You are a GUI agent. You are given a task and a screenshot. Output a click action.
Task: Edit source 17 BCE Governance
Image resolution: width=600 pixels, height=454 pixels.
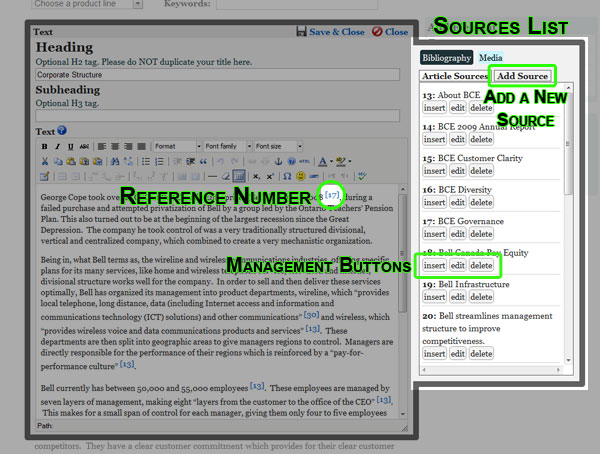coord(458,234)
